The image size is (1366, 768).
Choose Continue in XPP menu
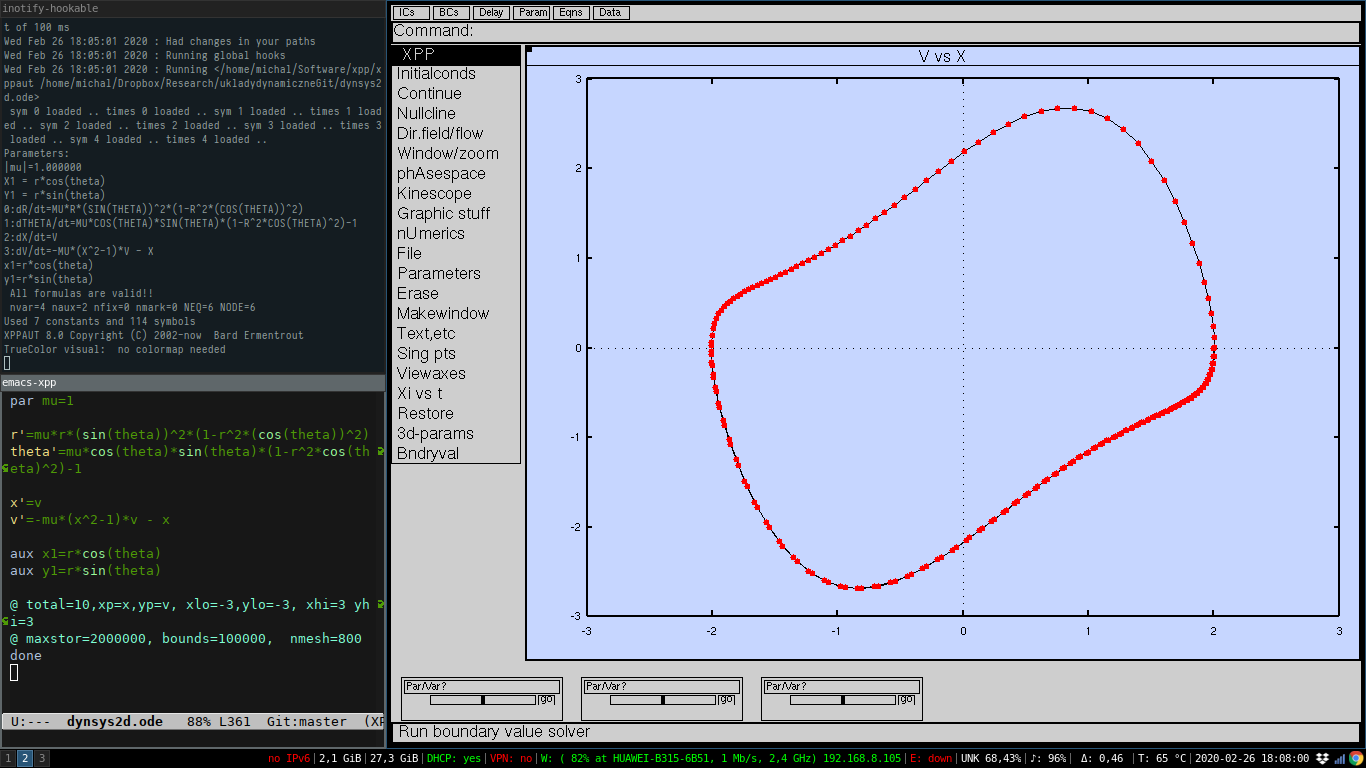pyautogui.click(x=456, y=94)
